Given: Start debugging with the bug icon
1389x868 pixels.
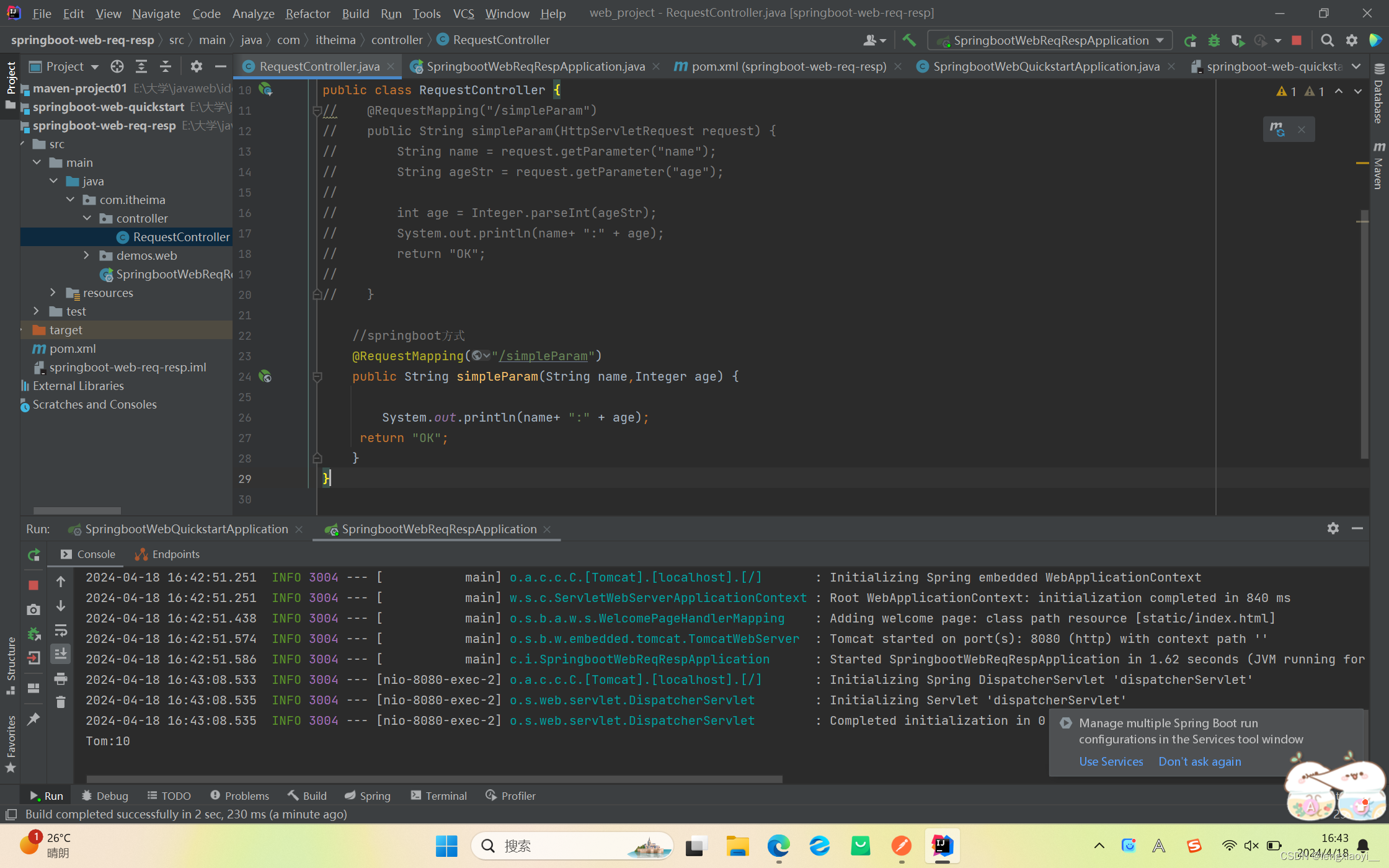Looking at the screenshot, I should point(1214,40).
